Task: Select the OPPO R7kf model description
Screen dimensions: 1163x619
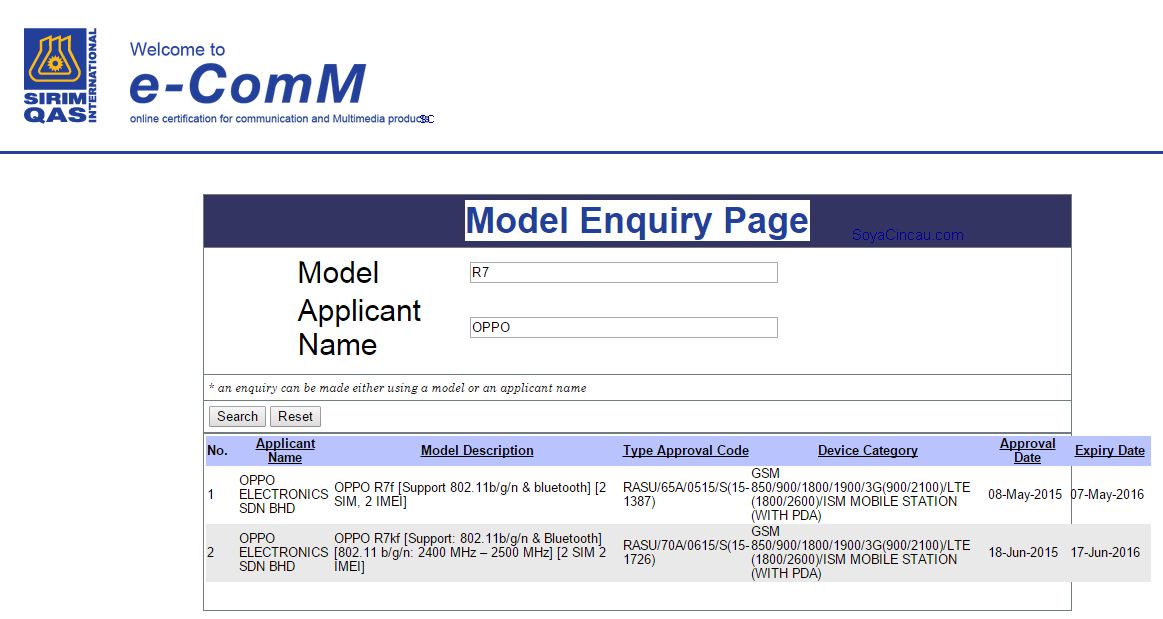Action: point(470,552)
